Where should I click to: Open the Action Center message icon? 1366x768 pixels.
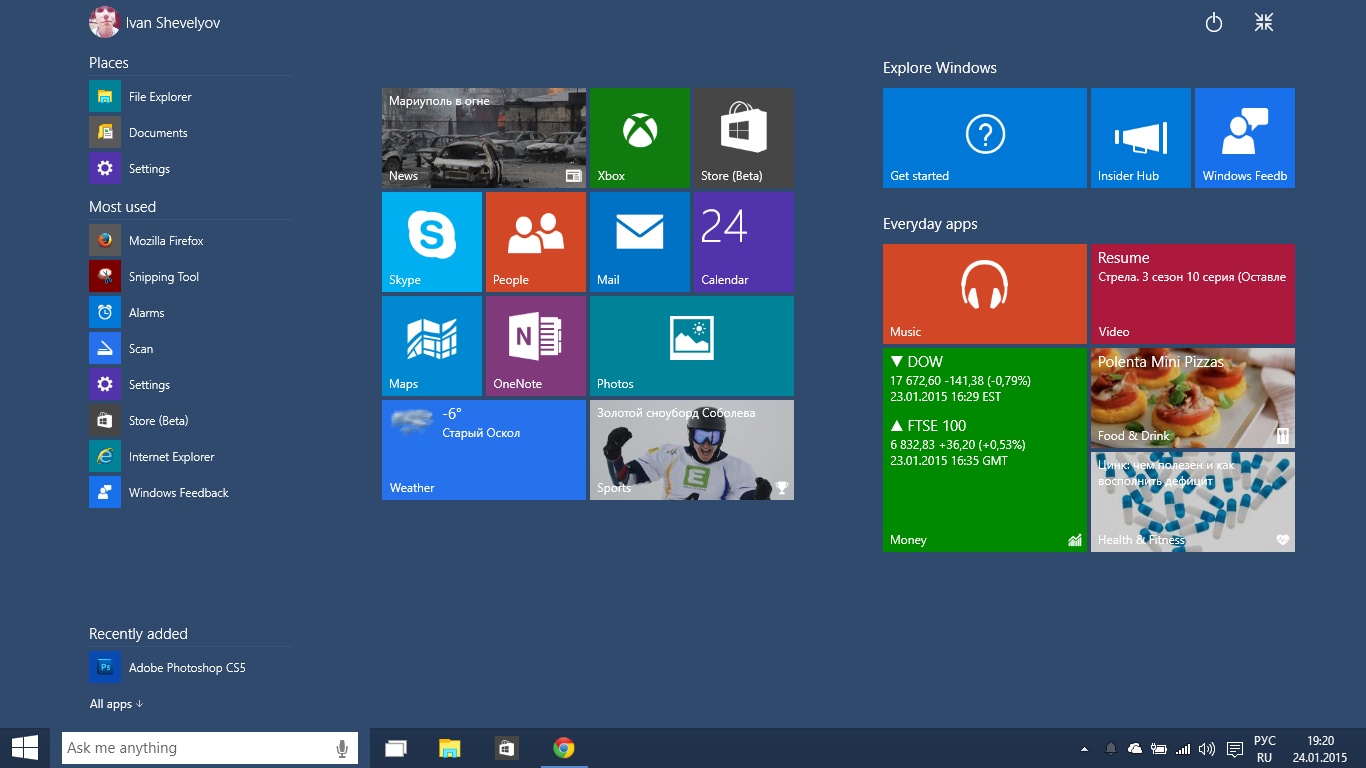pyautogui.click(x=1235, y=749)
